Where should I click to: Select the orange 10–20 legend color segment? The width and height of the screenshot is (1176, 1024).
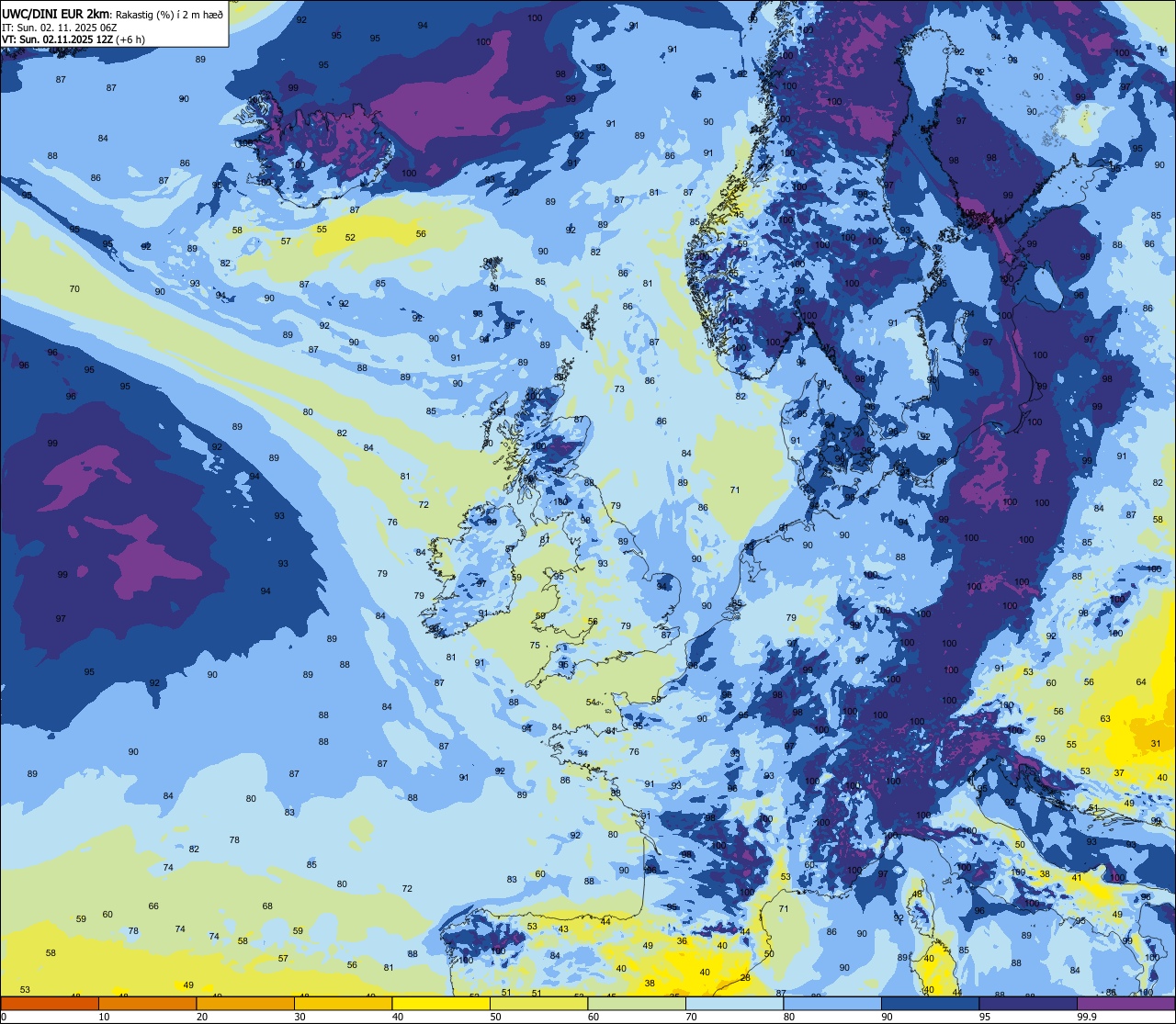click(147, 1003)
